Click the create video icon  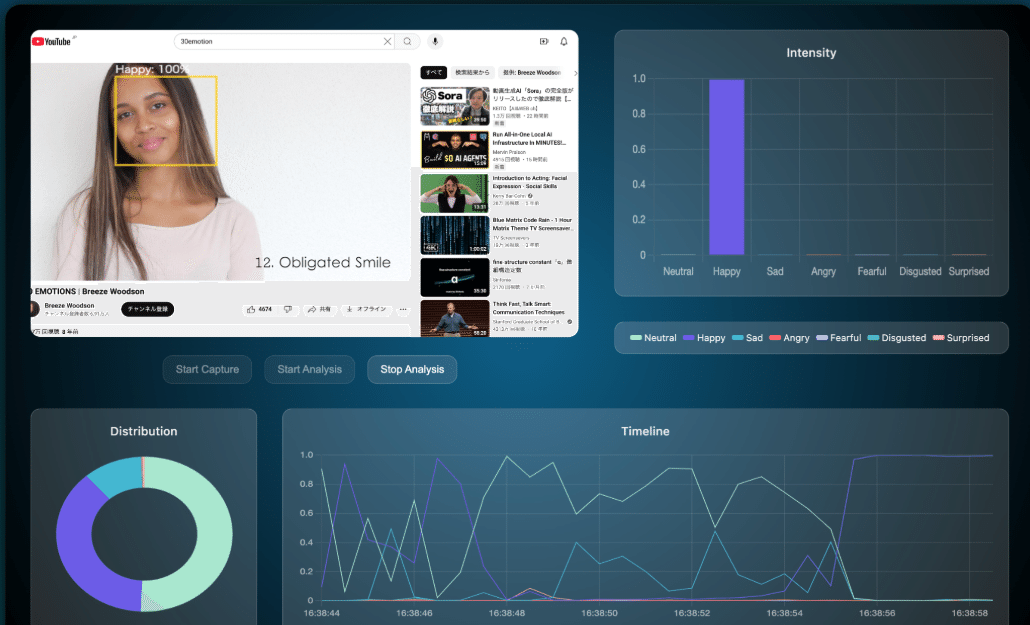coord(544,41)
